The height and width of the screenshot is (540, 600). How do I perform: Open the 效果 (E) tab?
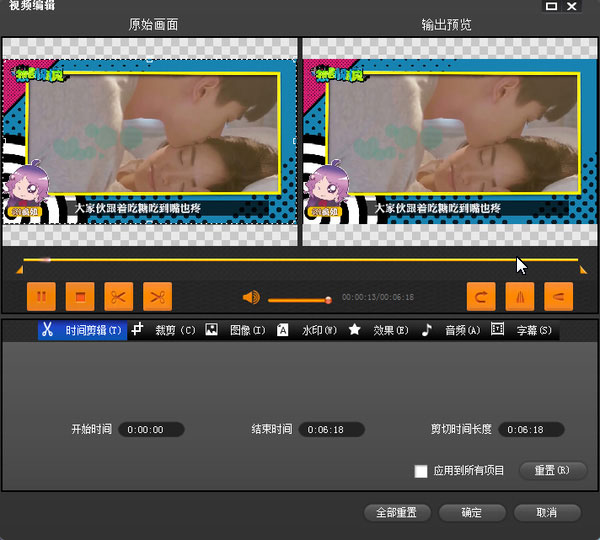379,330
